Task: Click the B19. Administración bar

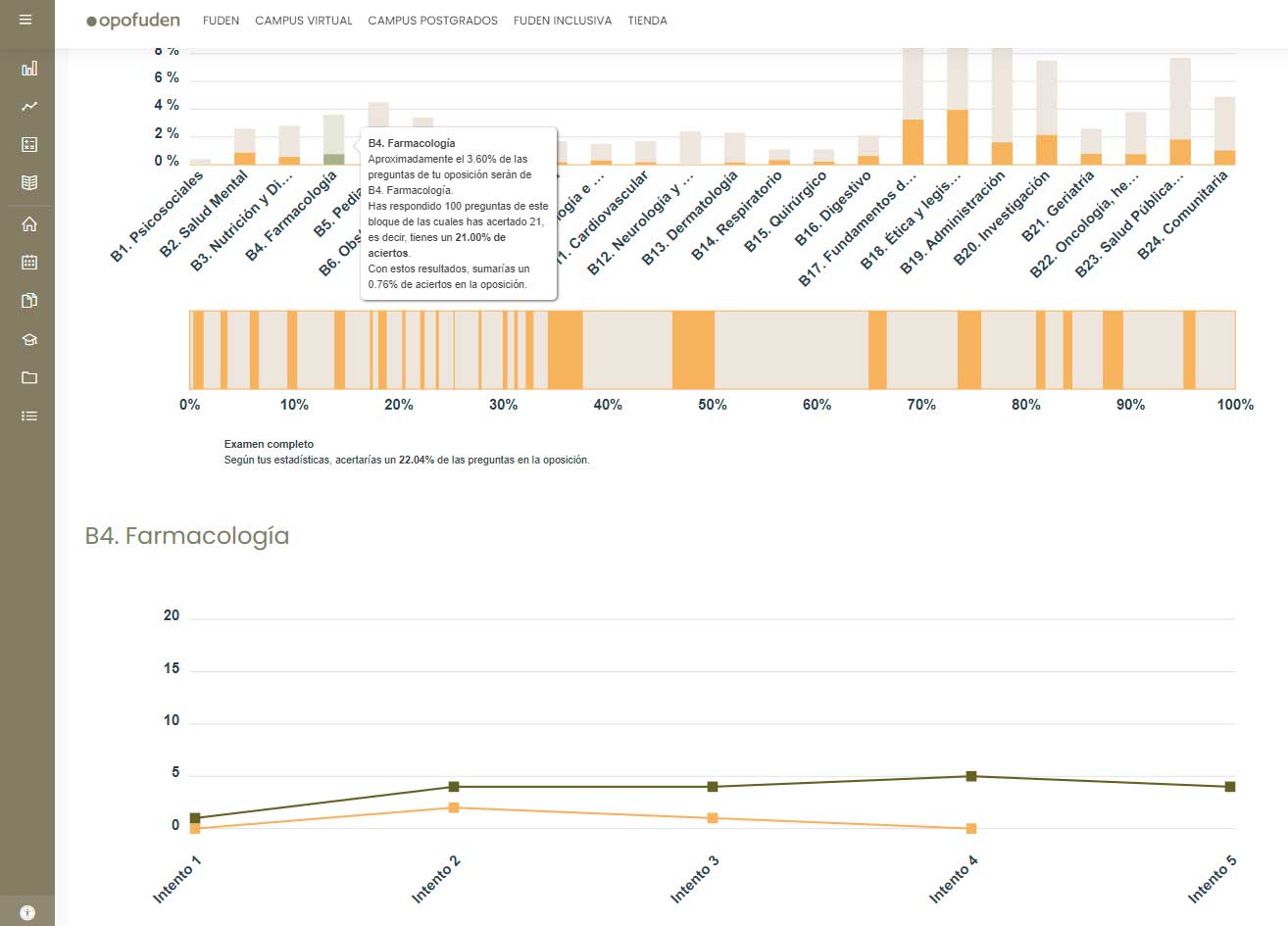Action: pyautogui.click(x=1002, y=106)
